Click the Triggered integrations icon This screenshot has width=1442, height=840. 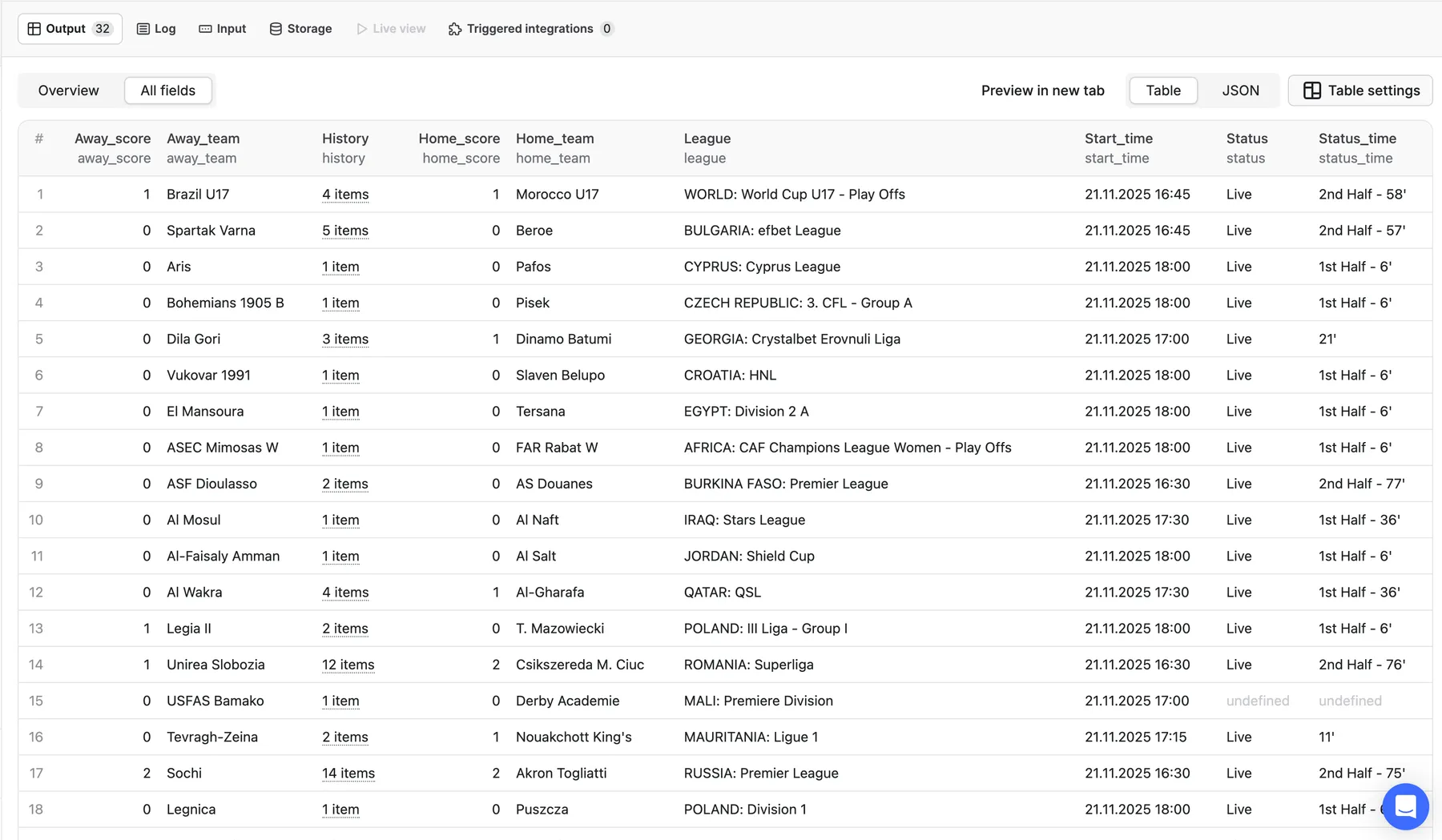(x=453, y=28)
